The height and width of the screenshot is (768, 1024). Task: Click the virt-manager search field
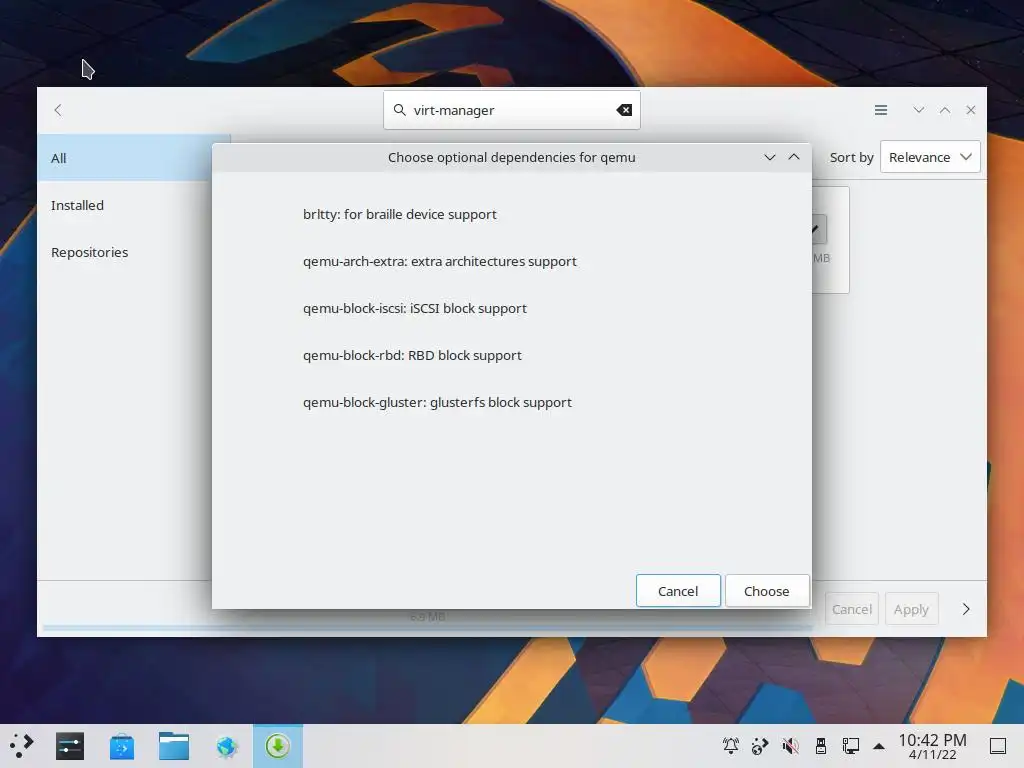coord(511,110)
